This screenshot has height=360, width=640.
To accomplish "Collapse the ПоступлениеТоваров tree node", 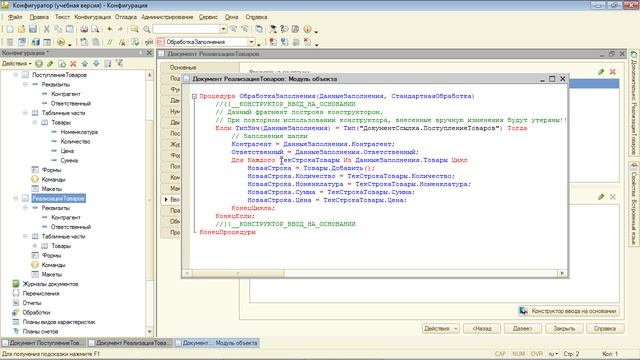I will point(16,75).
